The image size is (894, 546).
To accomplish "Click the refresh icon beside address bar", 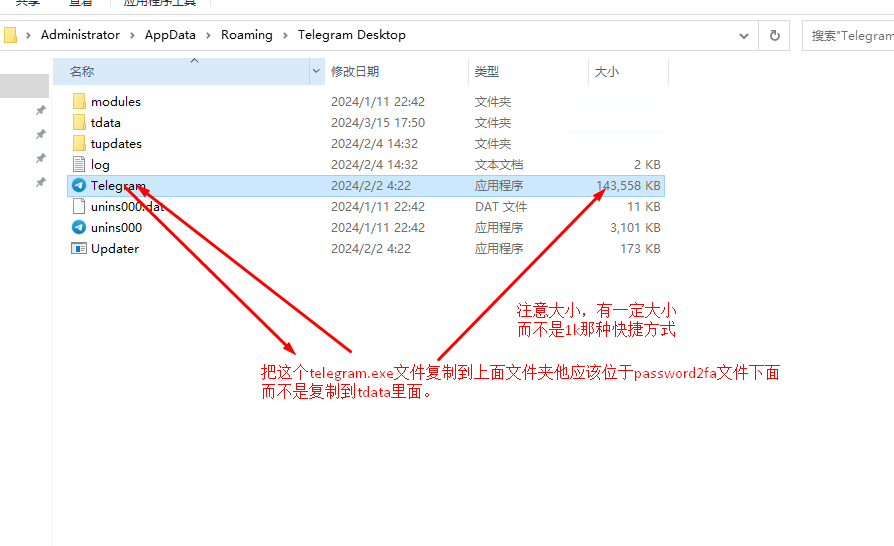I will 774,35.
